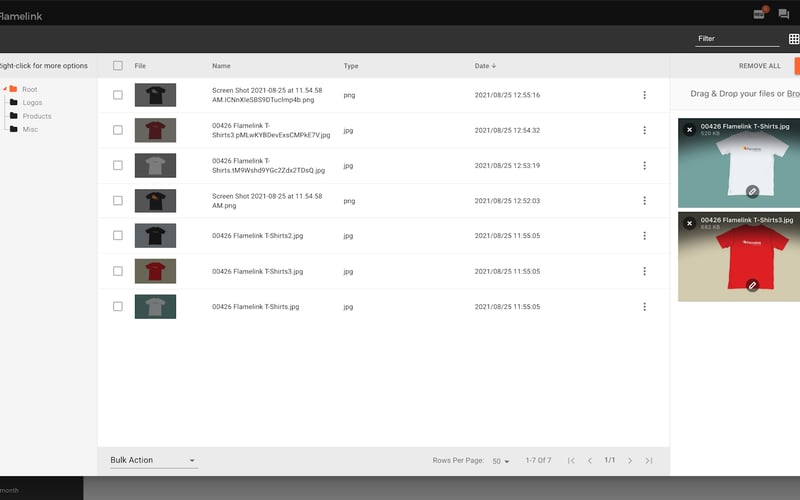Image resolution: width=800 pixels, height=500 pixels.
Task: Open thumbnail of Screen Shot ICNnXIeSBS9DTucImp4b.png
Action: click(x=155, y=95)
